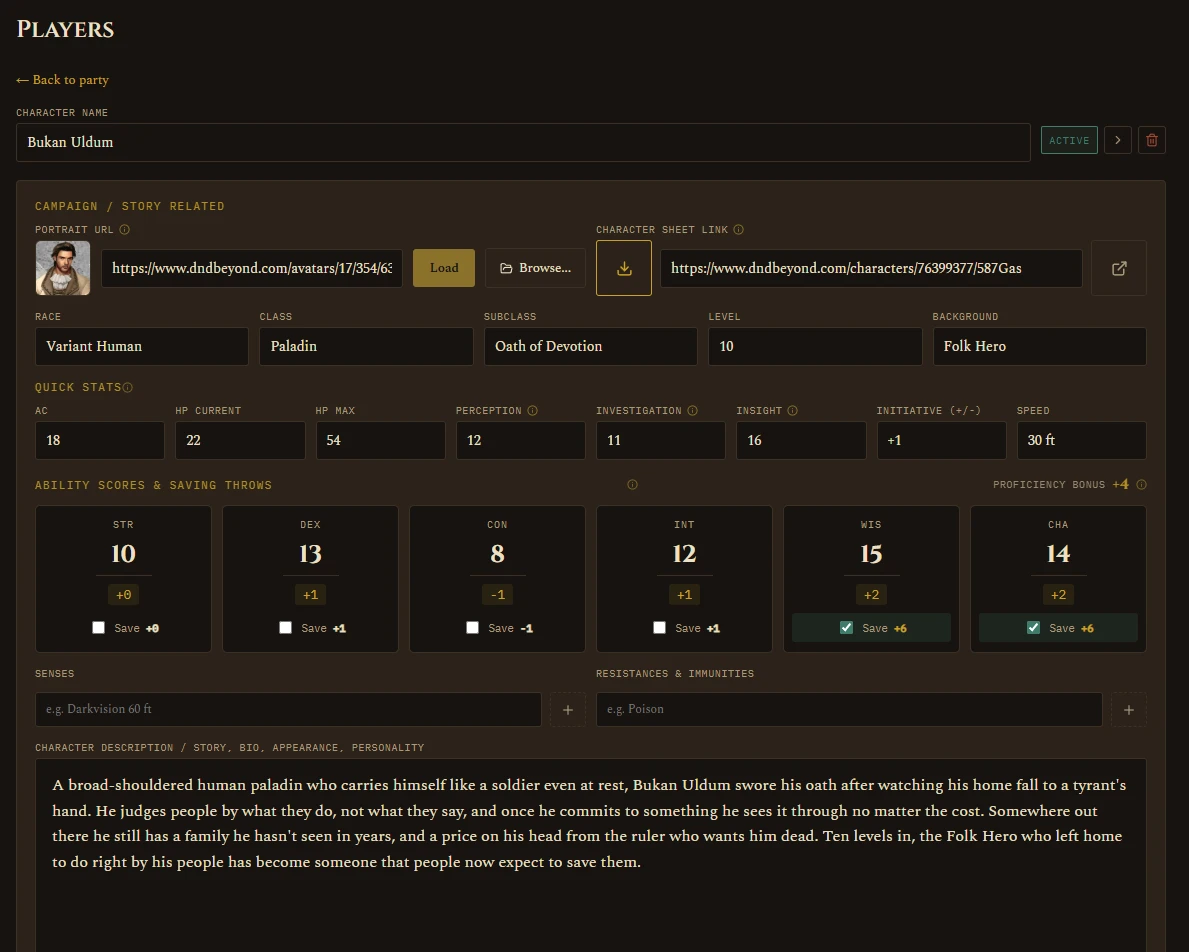
Task: Click the Class field showing Paladin
Action: (x=366, y=347)
